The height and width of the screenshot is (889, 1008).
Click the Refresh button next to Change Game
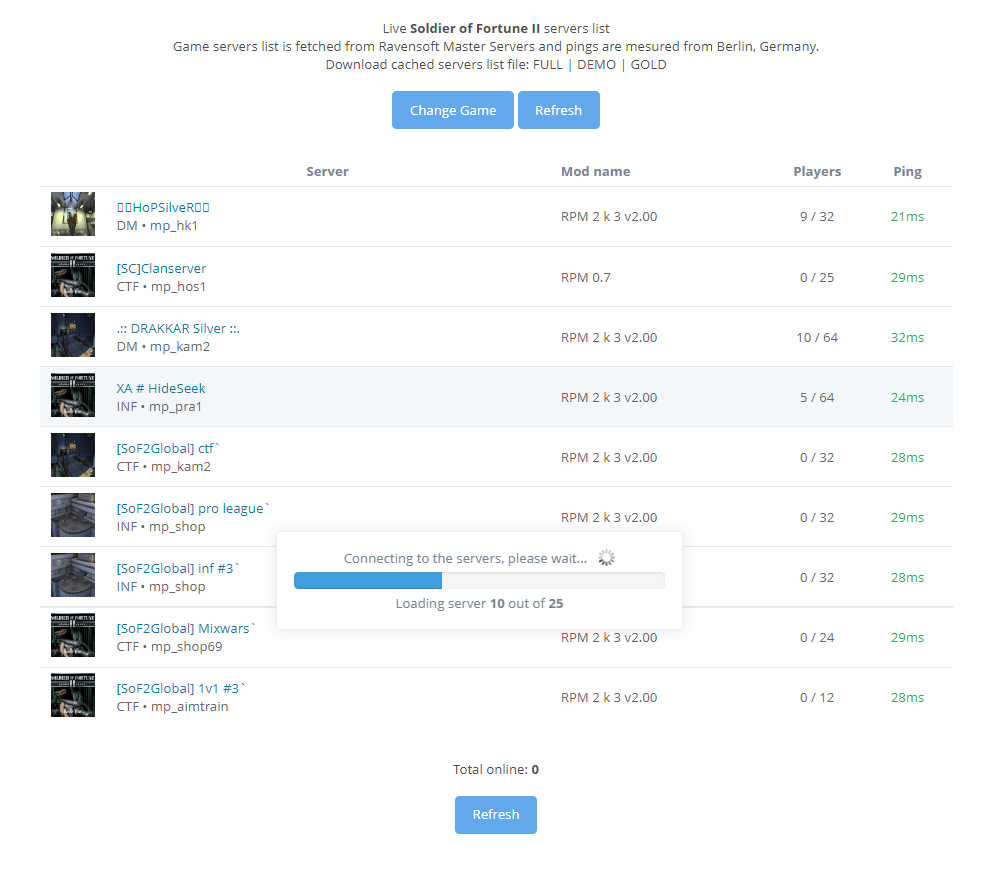(559, 110)
